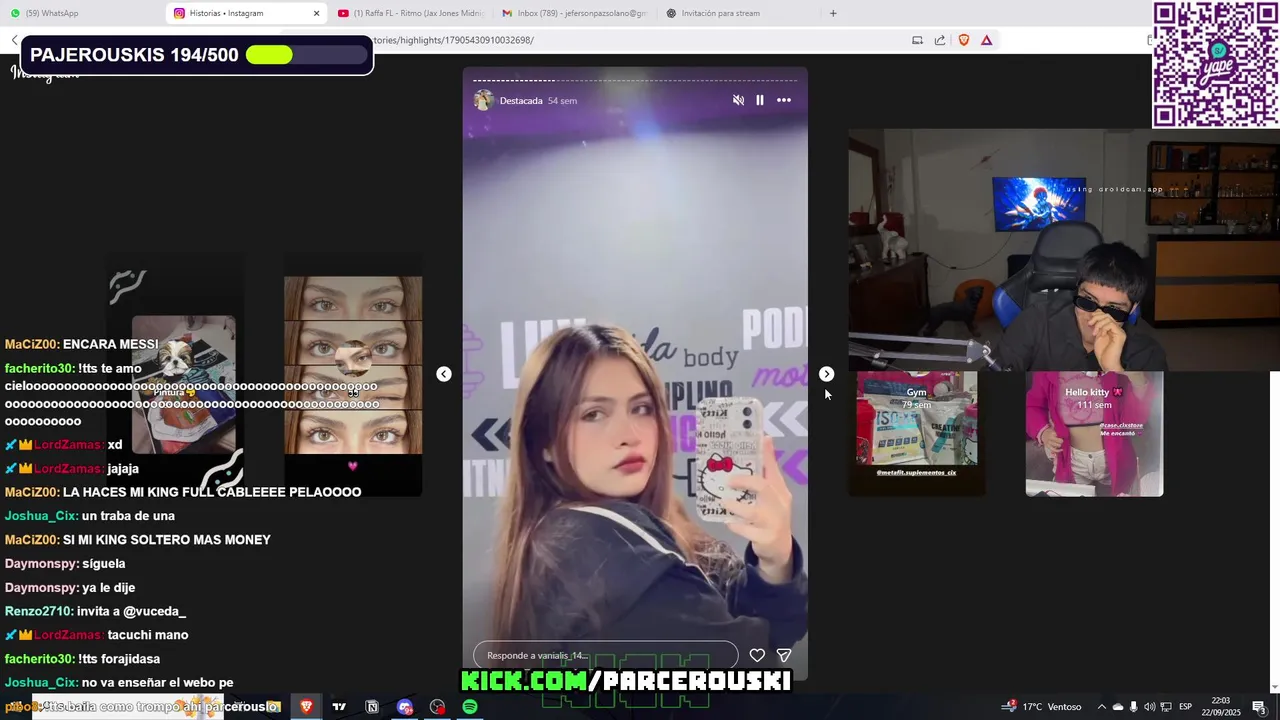Expand the system tray hidden icons chevron
1280x720 pixels.
(1102, 707)
